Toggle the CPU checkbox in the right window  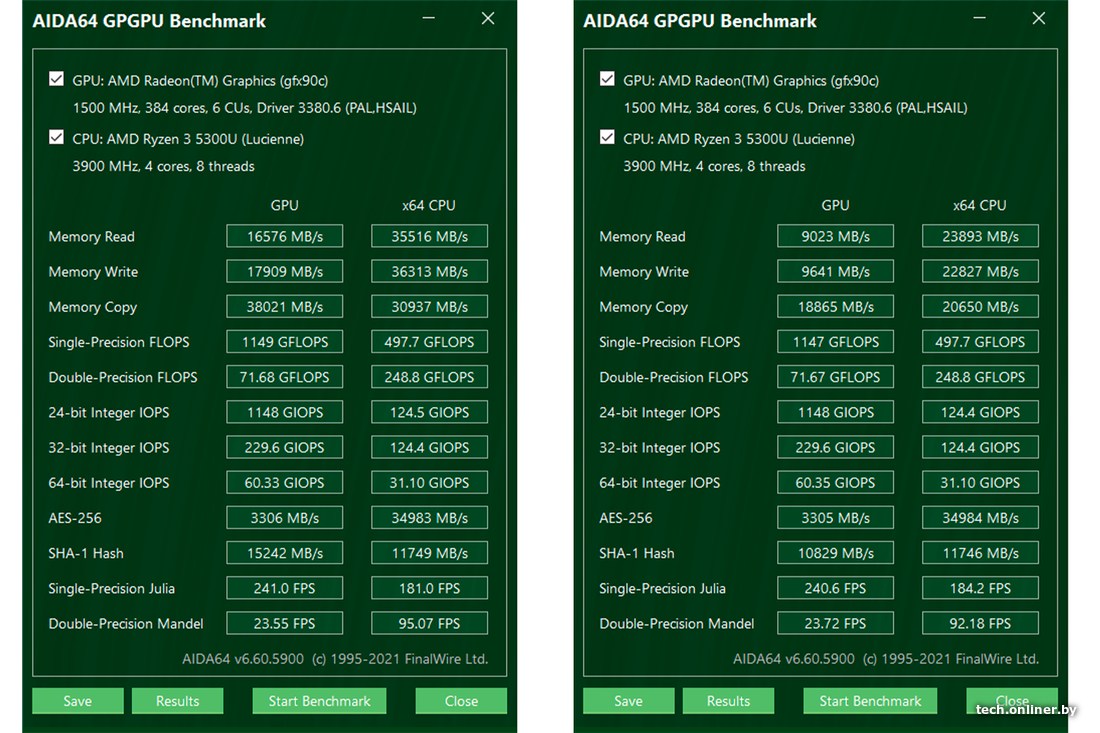pyautogui.click(x=607, y=138)
